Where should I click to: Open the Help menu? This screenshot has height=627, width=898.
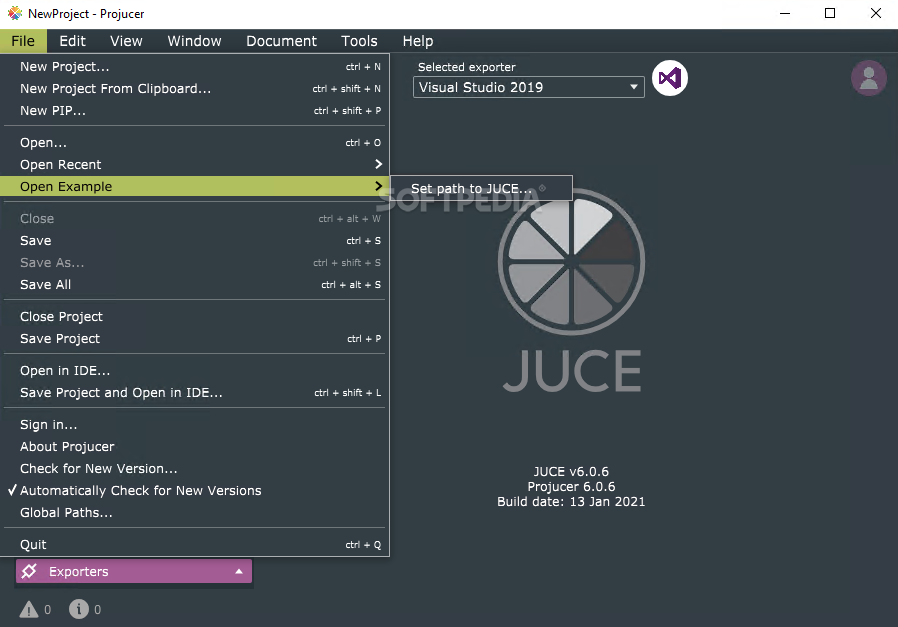[x=418, y=41]
